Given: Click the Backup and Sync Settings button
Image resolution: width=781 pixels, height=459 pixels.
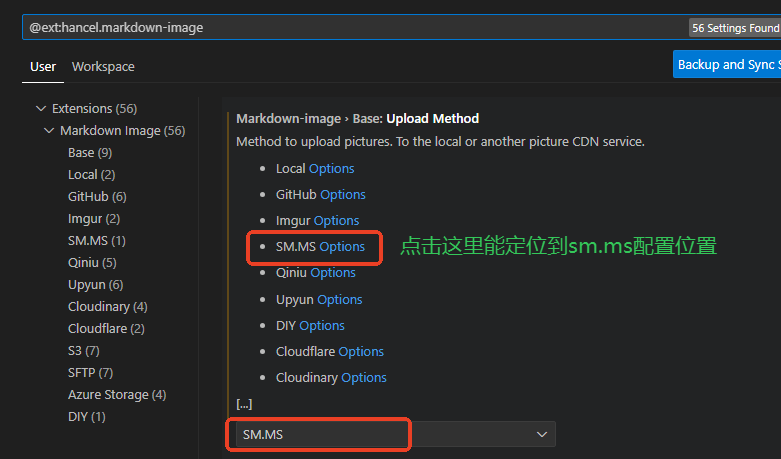Looking at the screenshot, I should pos(727,65).
